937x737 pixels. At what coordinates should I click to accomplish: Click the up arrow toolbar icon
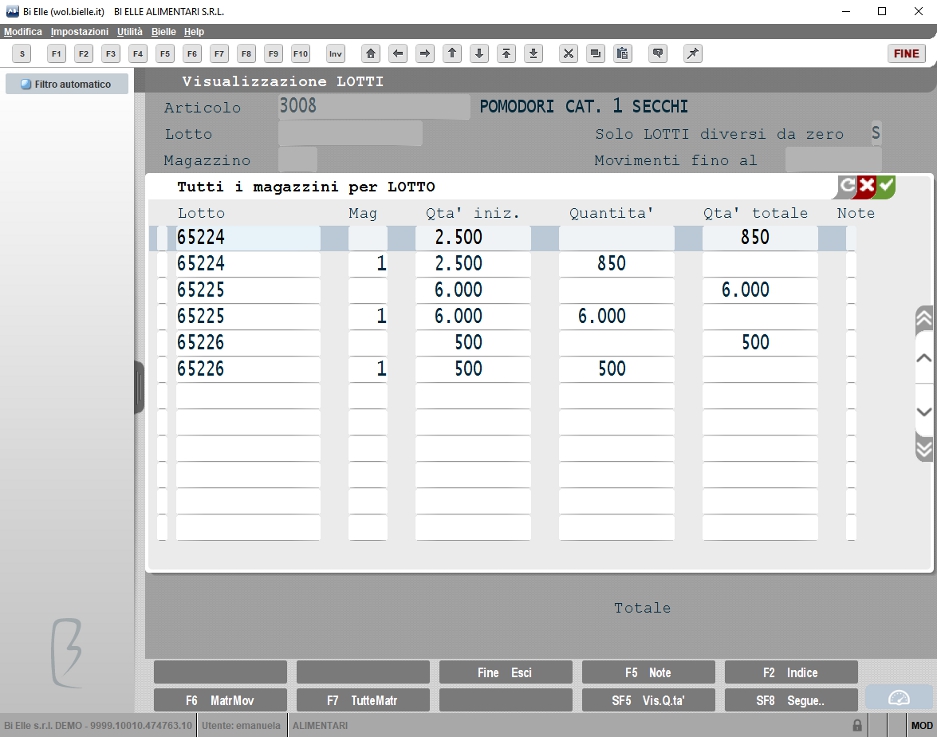[x=452, y=54]
